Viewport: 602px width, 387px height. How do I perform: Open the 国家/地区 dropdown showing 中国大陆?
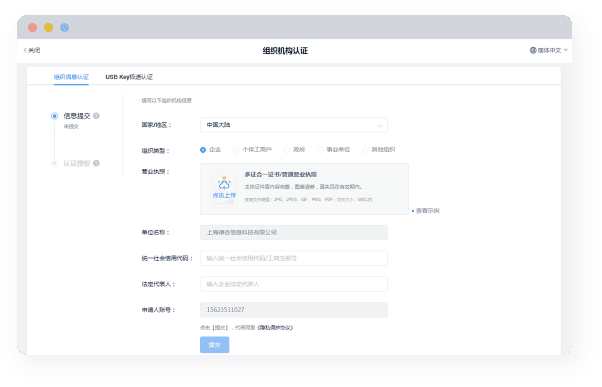[x=294, y=125]
